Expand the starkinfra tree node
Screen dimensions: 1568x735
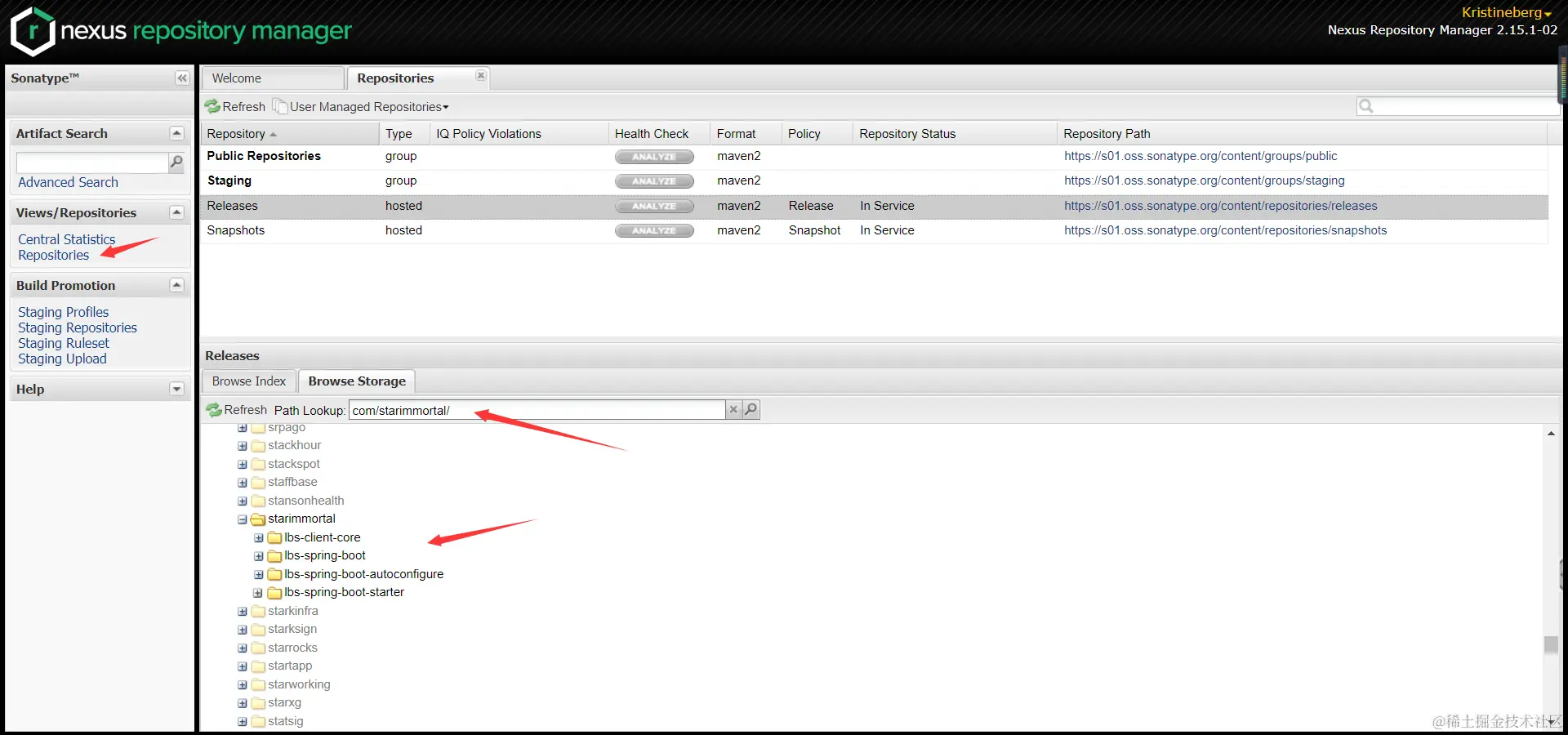(x=243, y=612)
